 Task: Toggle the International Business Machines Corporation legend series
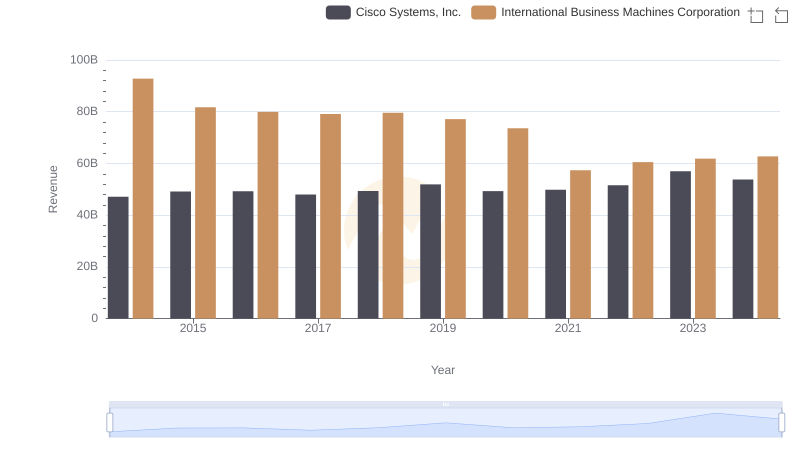(x=606, y=12)
